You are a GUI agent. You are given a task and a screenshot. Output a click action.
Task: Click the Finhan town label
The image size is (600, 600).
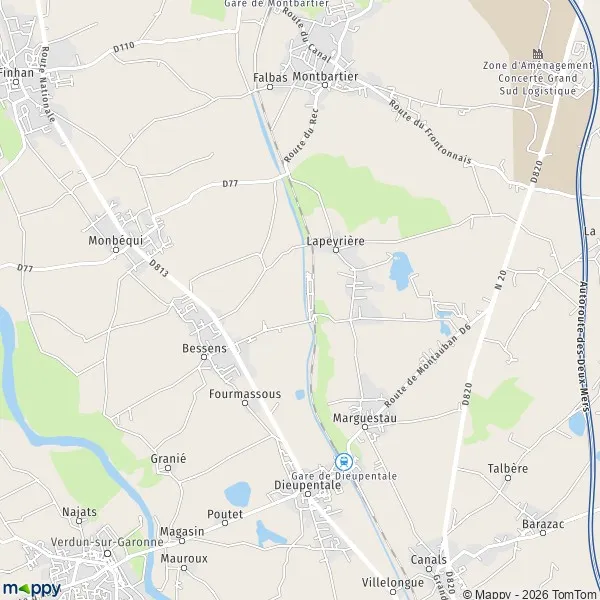(x=16, y=72)
